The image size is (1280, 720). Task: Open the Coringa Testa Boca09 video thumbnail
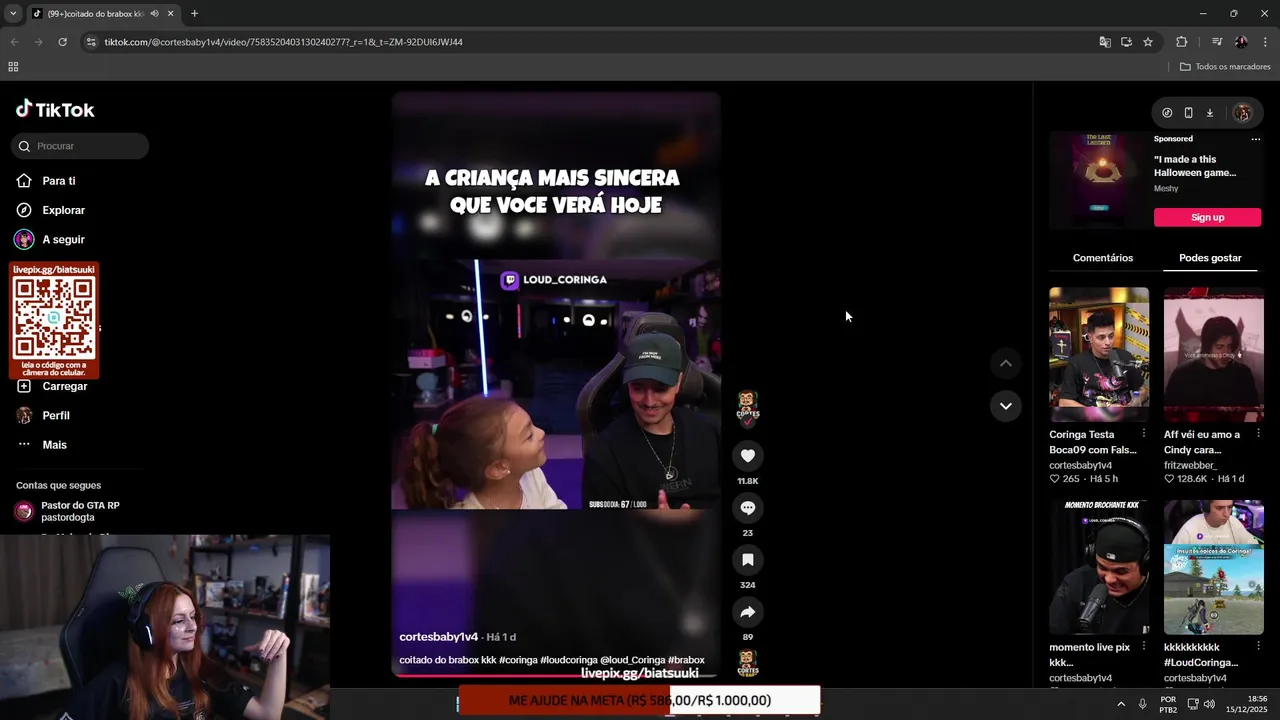1099,354
